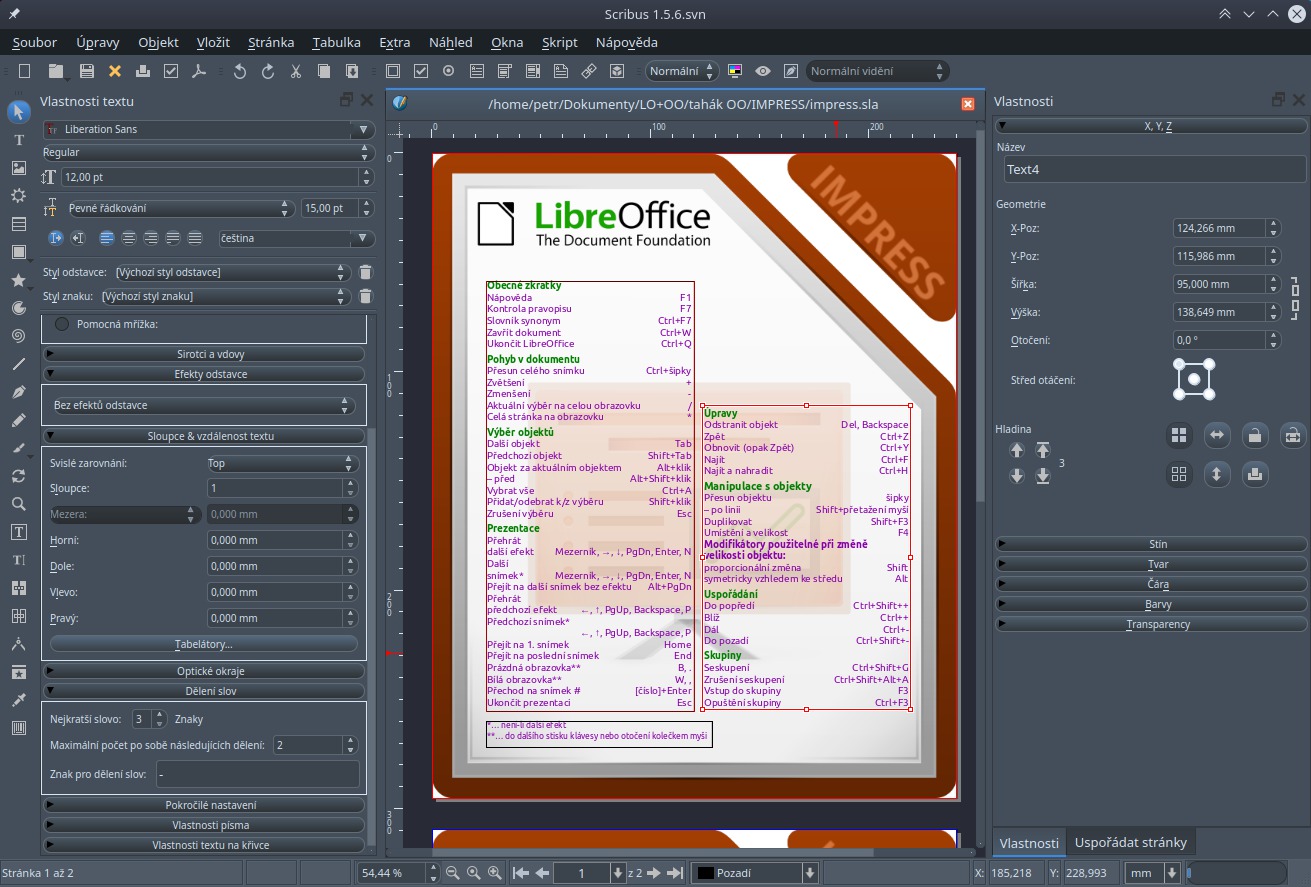Screen dimensions: 1311x887
Task: Select the arrow selection tool
Action: [18, 112]
